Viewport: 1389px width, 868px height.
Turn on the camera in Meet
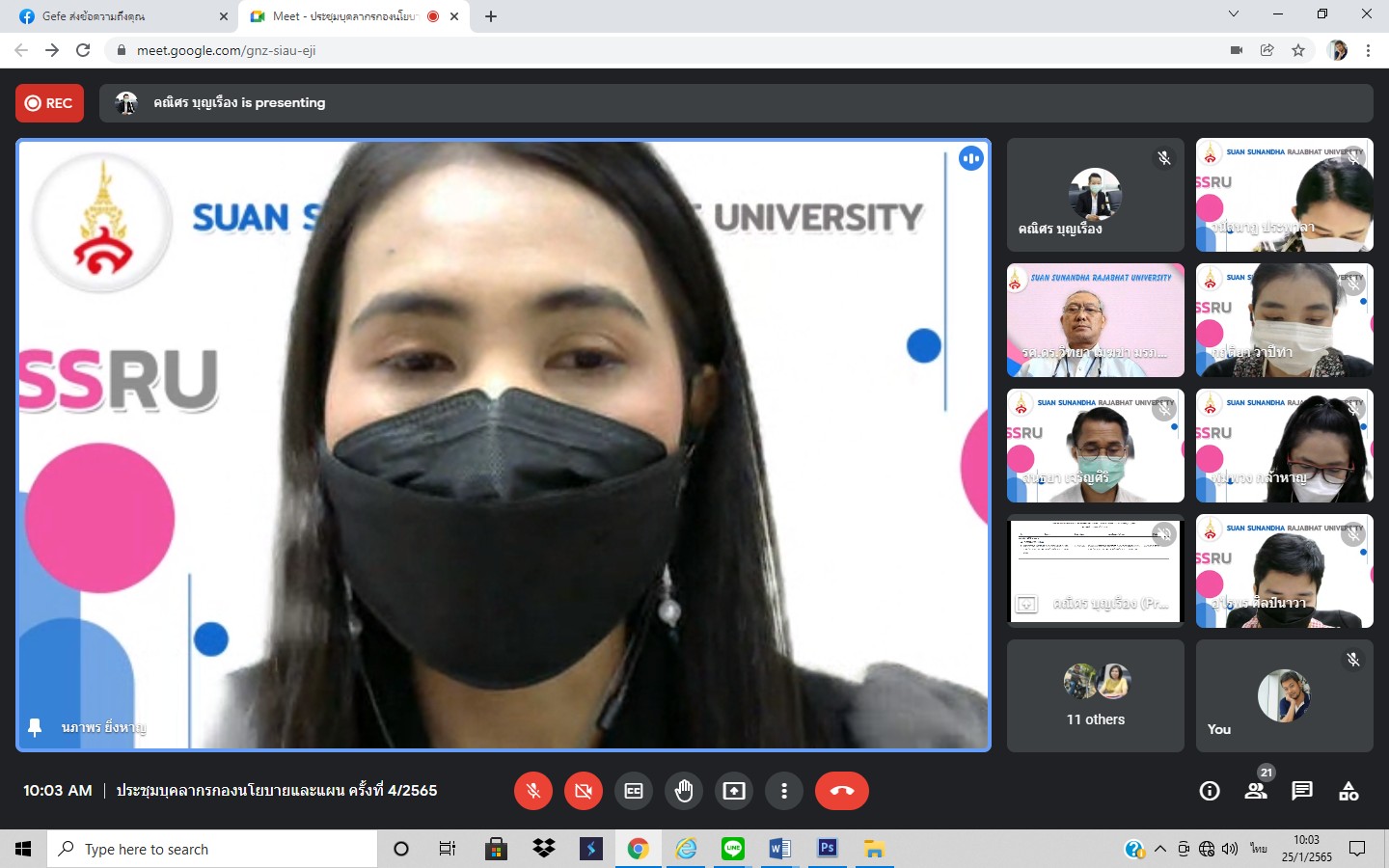click(x=583, y=791)
